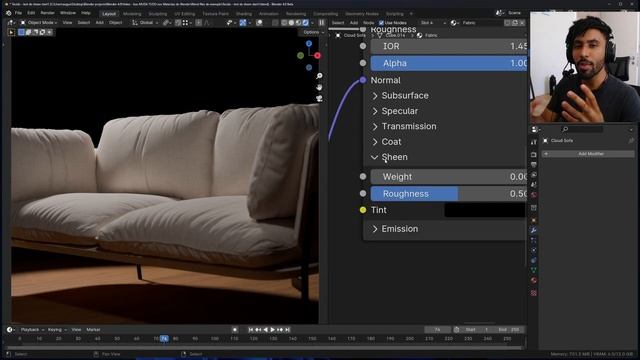Select the rendered viewport shading icon

tap(305, 23)
